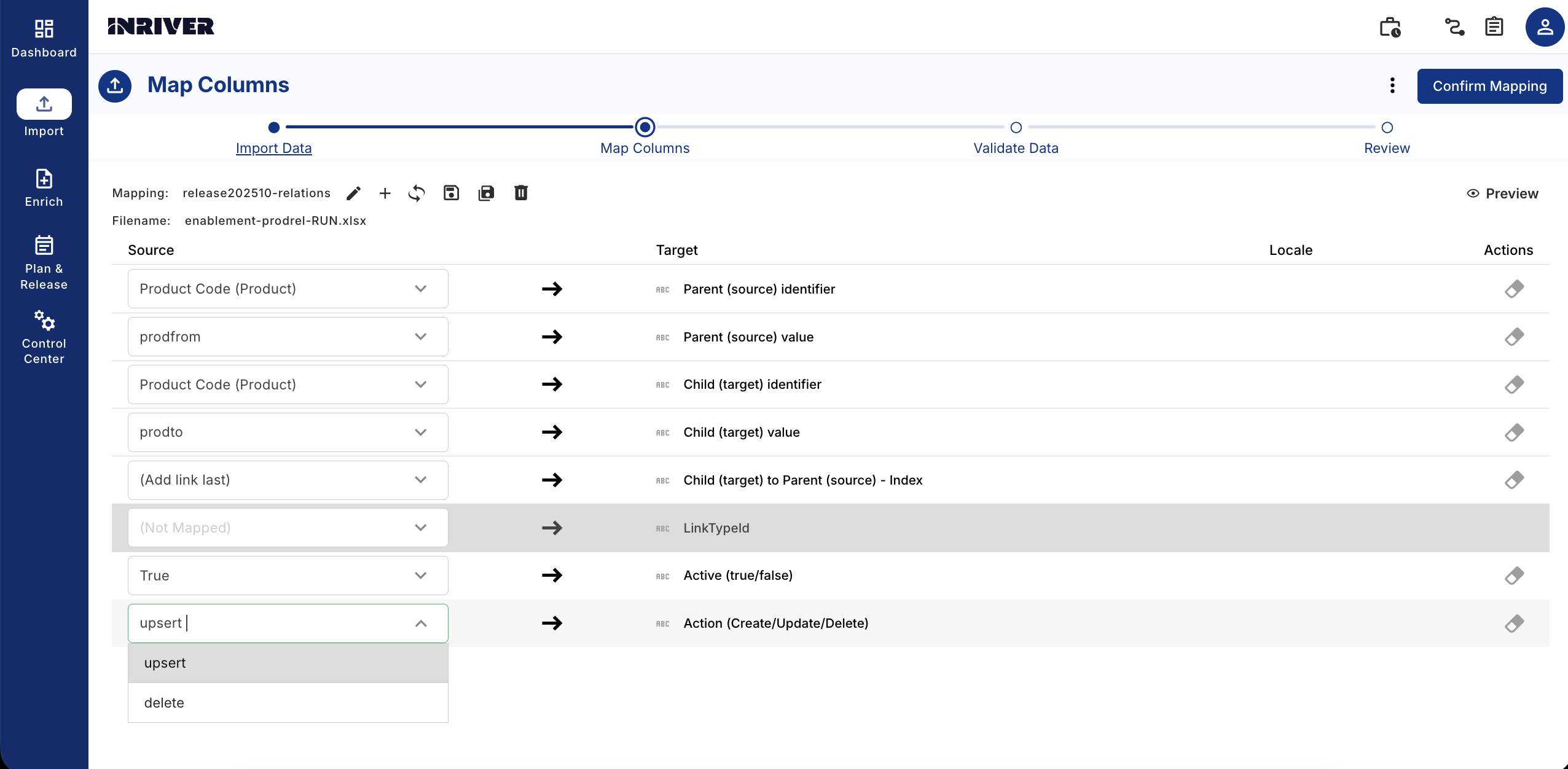Click the upload icon beside Map Columns

click(x=115, y=86)
